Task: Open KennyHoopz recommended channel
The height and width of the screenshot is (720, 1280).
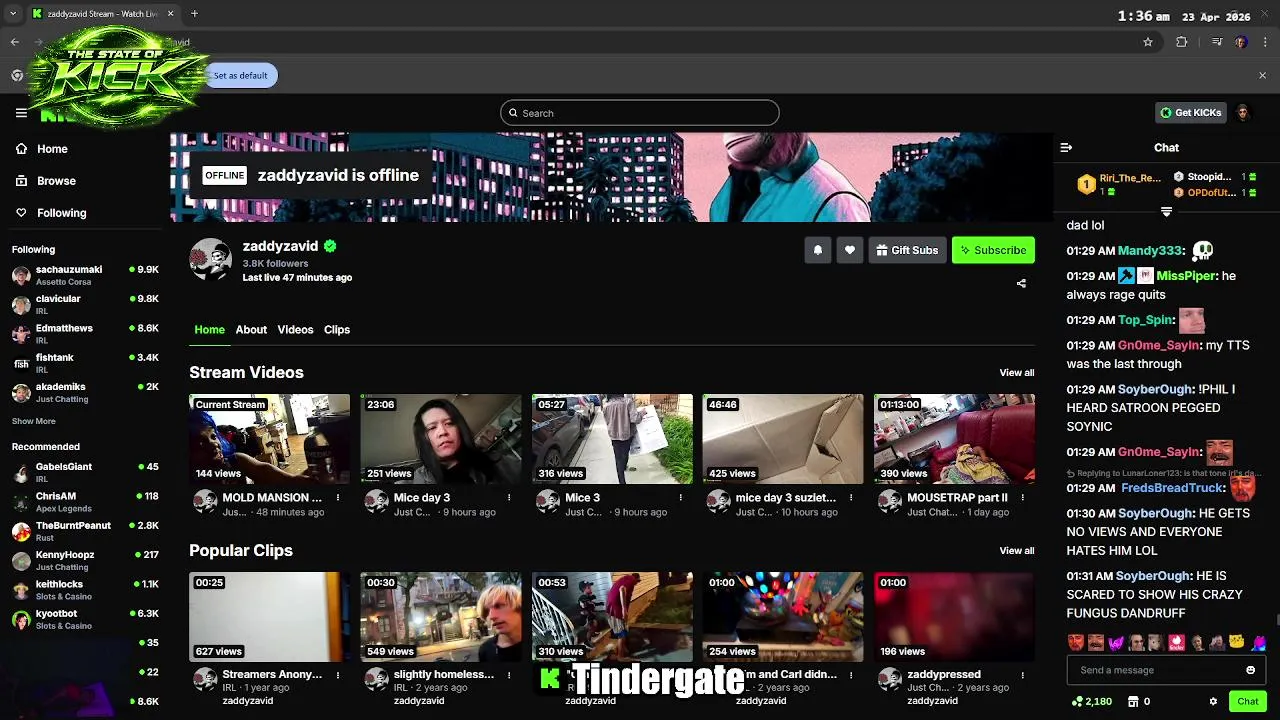Action: tap(85, 560)
